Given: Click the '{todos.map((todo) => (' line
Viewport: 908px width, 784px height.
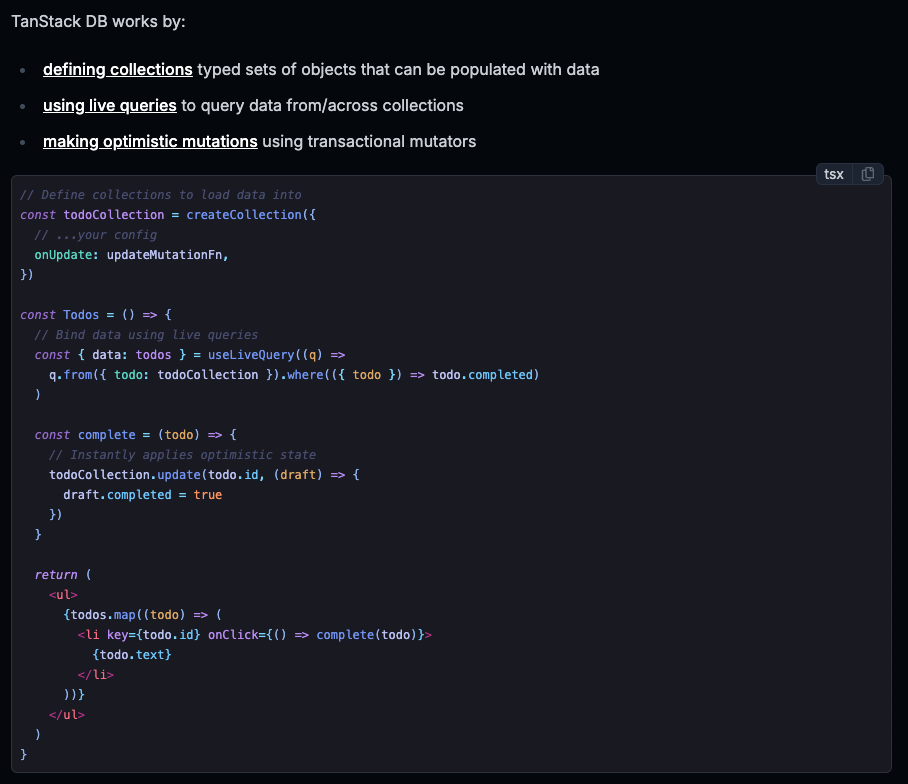Looking at the screenshot, I should [142, 614].
